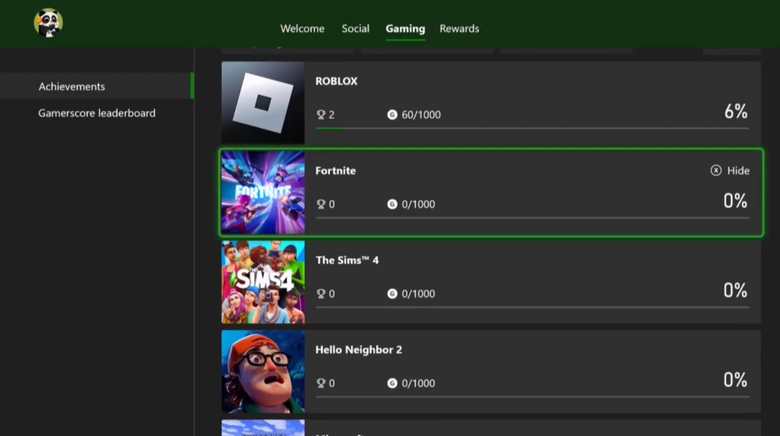This screenshot has width=780, height=436.
Task: Click The Sims 4 progress bar
Action: point(532,308)
